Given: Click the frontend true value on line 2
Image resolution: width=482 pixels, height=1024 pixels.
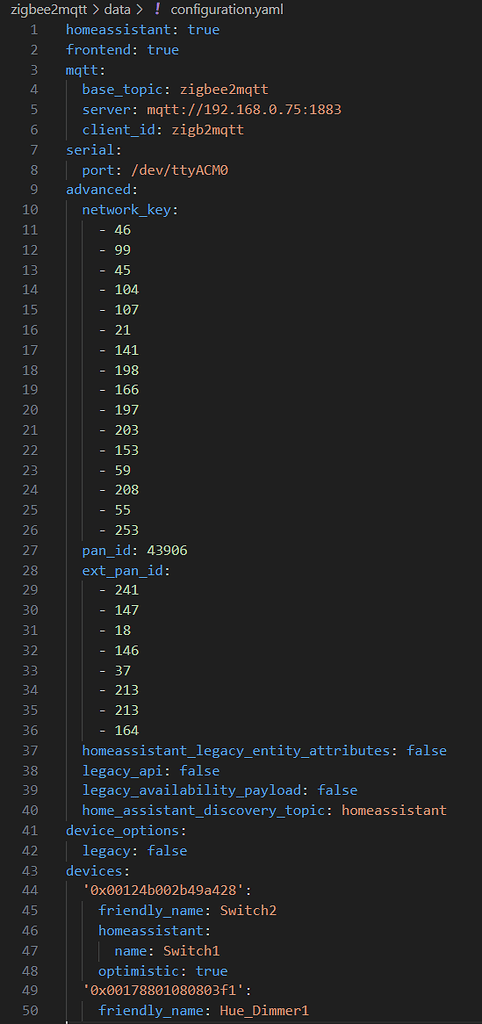Looking at the screenshot, I should tap(163, 50).
